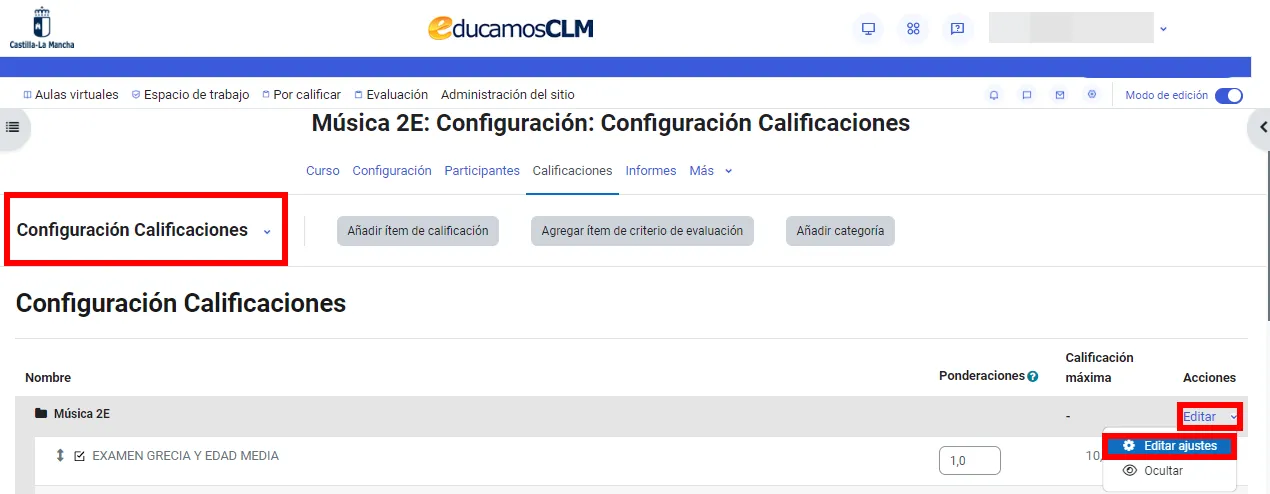
Task: Open the mail envelope icon
Action: [x=1060, y=95]
